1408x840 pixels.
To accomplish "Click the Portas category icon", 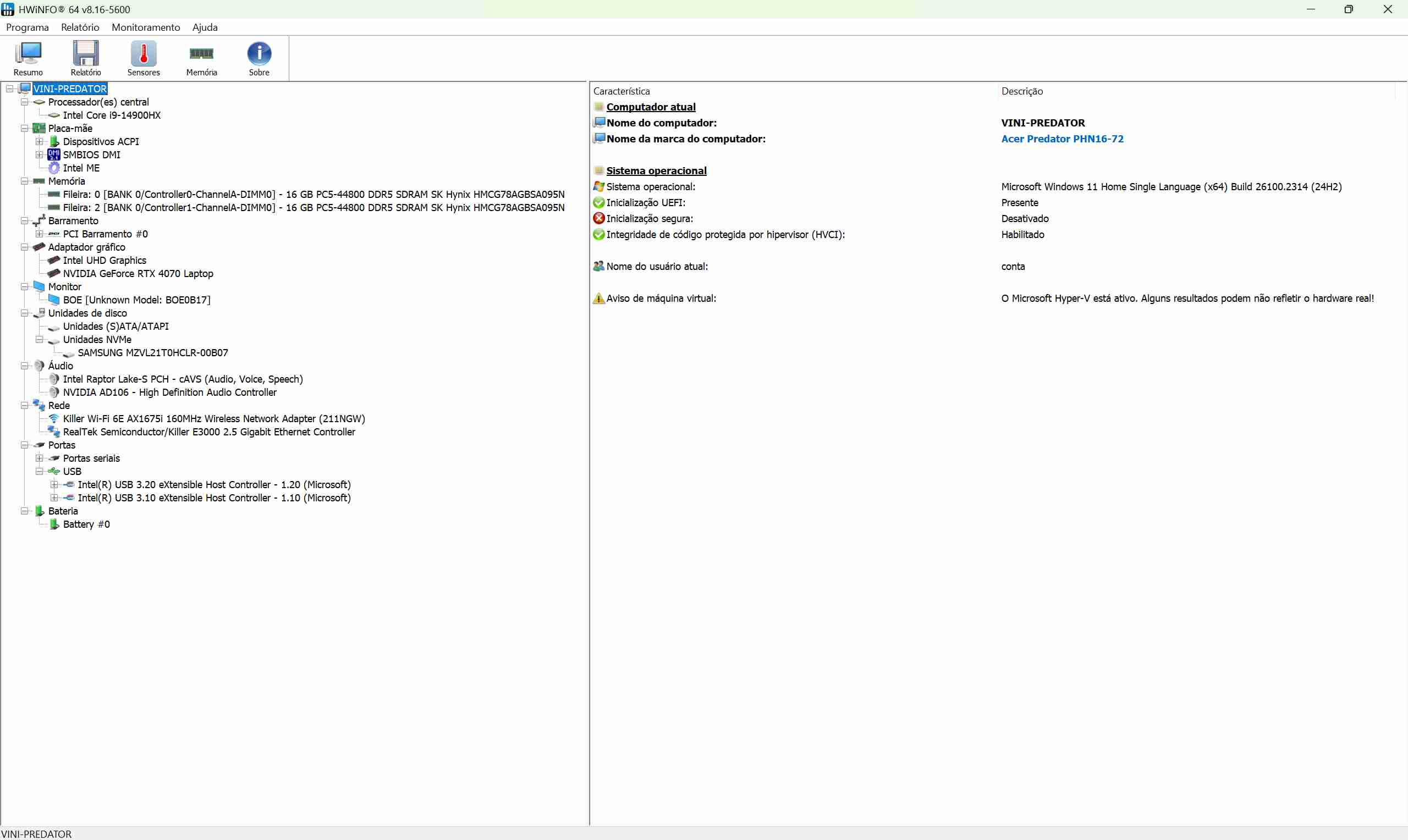I will [39, 445].
